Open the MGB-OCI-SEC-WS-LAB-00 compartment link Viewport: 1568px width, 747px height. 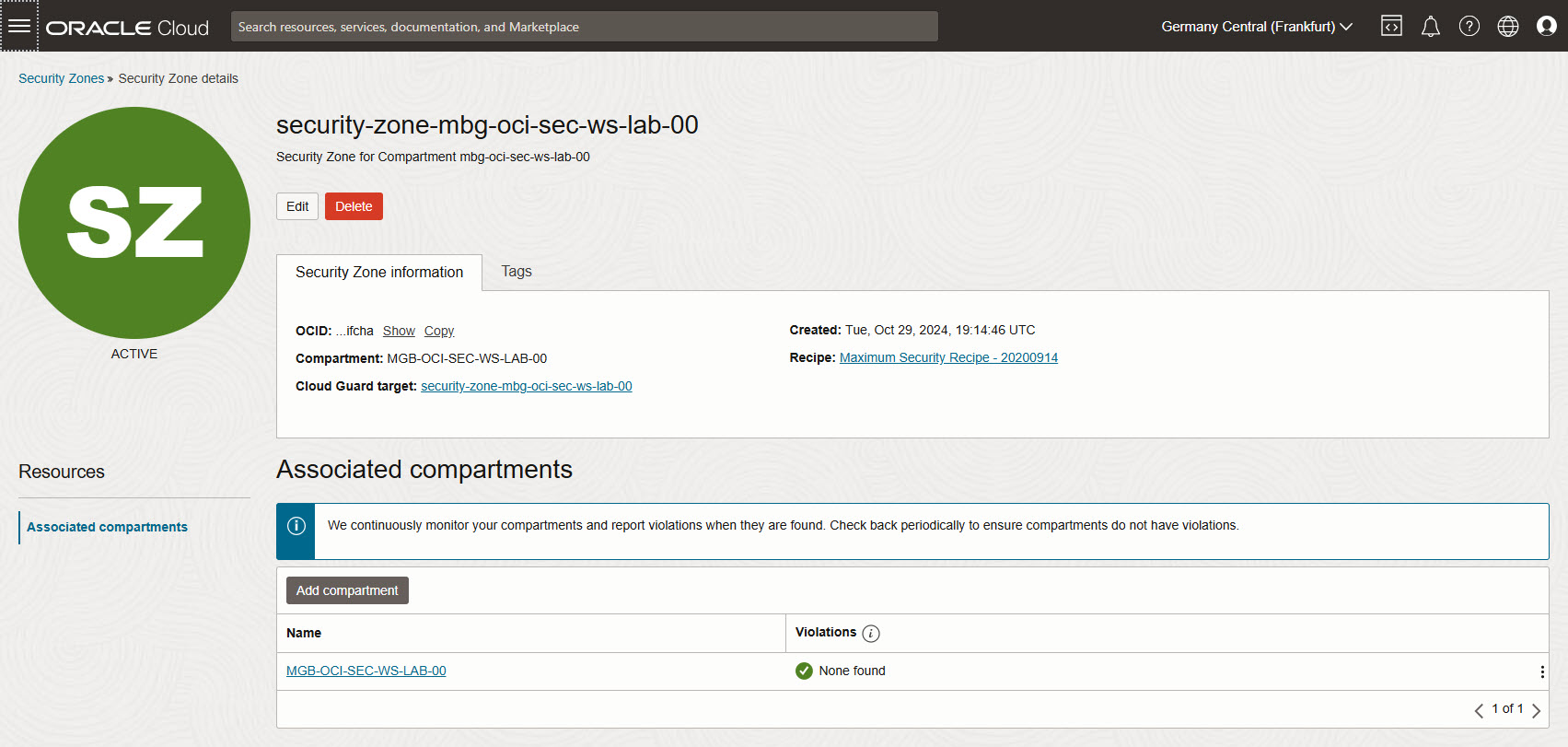coord(366,671)
